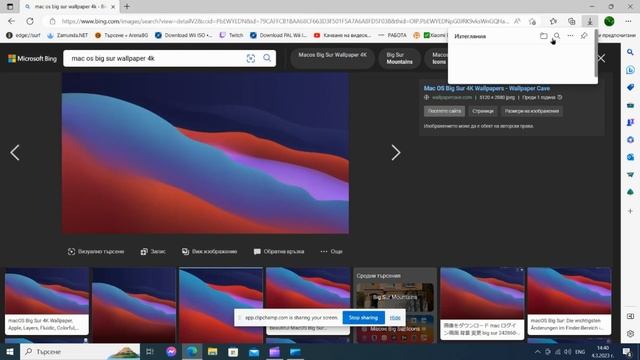640x360 pixels.
Task: Open a new tab with plus button
Action: pyautogui.click(x=127, y=7)
